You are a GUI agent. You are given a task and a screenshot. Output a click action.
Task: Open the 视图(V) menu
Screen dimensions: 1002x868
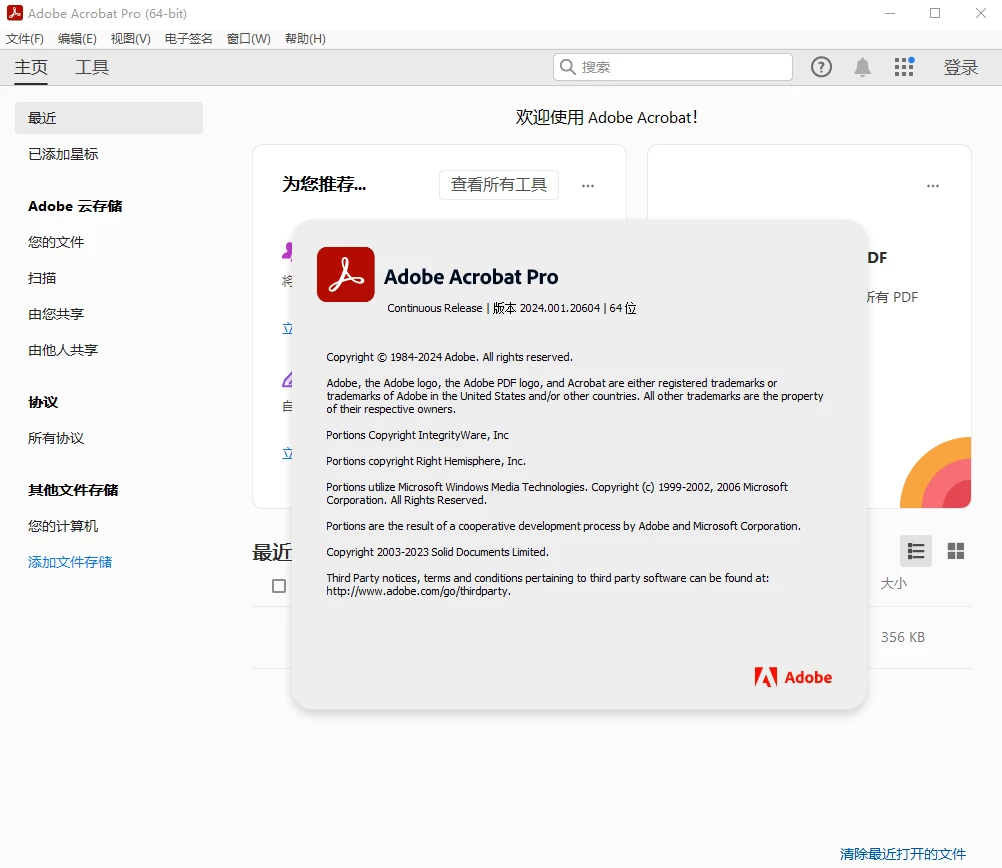coord(130,39)
